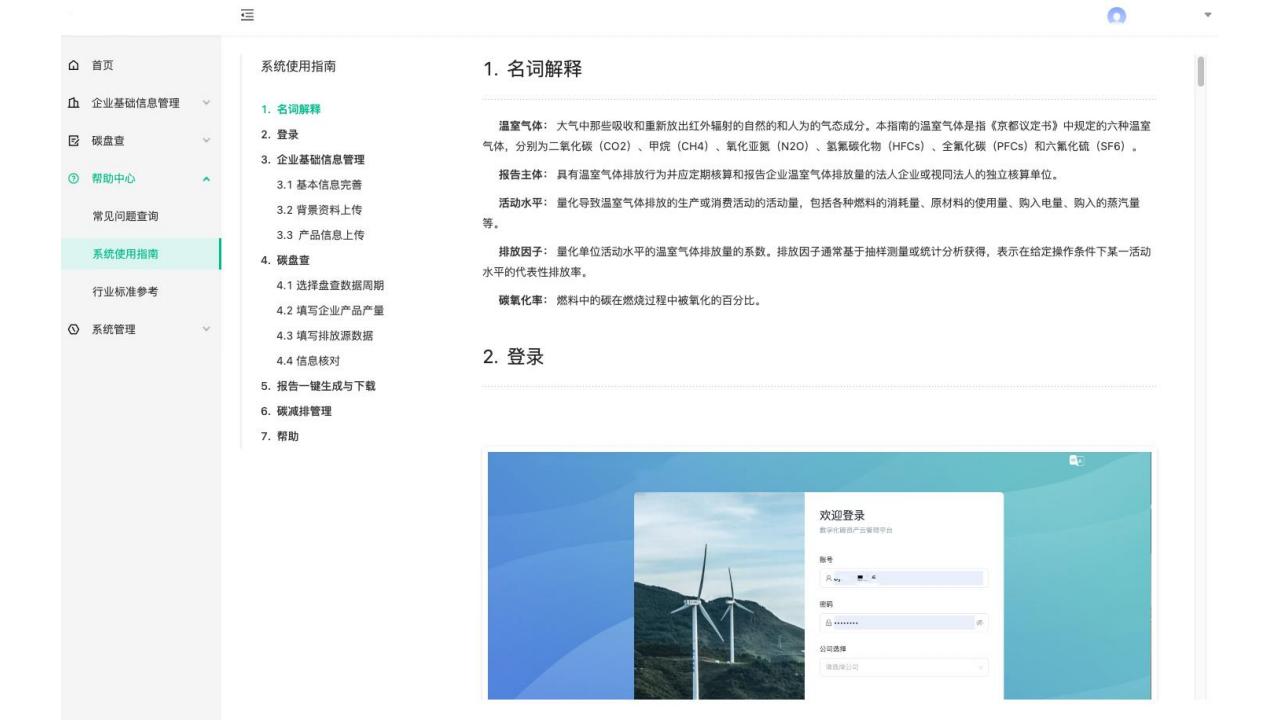
Task: Collapse the sidebar with the fold icon
Action: coord(247,15)
